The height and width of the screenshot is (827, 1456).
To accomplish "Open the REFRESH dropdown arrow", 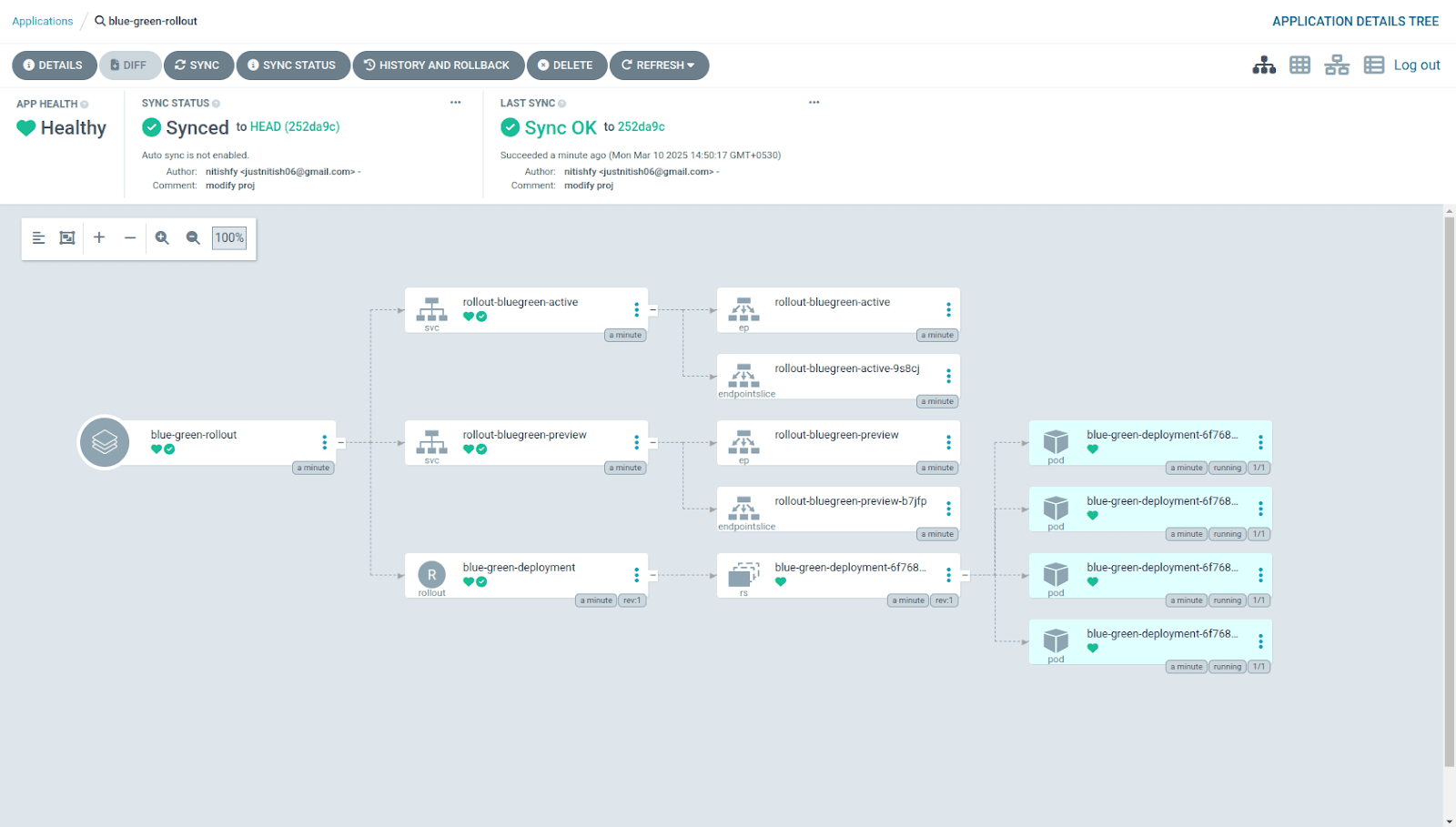I will pos(689,65).
